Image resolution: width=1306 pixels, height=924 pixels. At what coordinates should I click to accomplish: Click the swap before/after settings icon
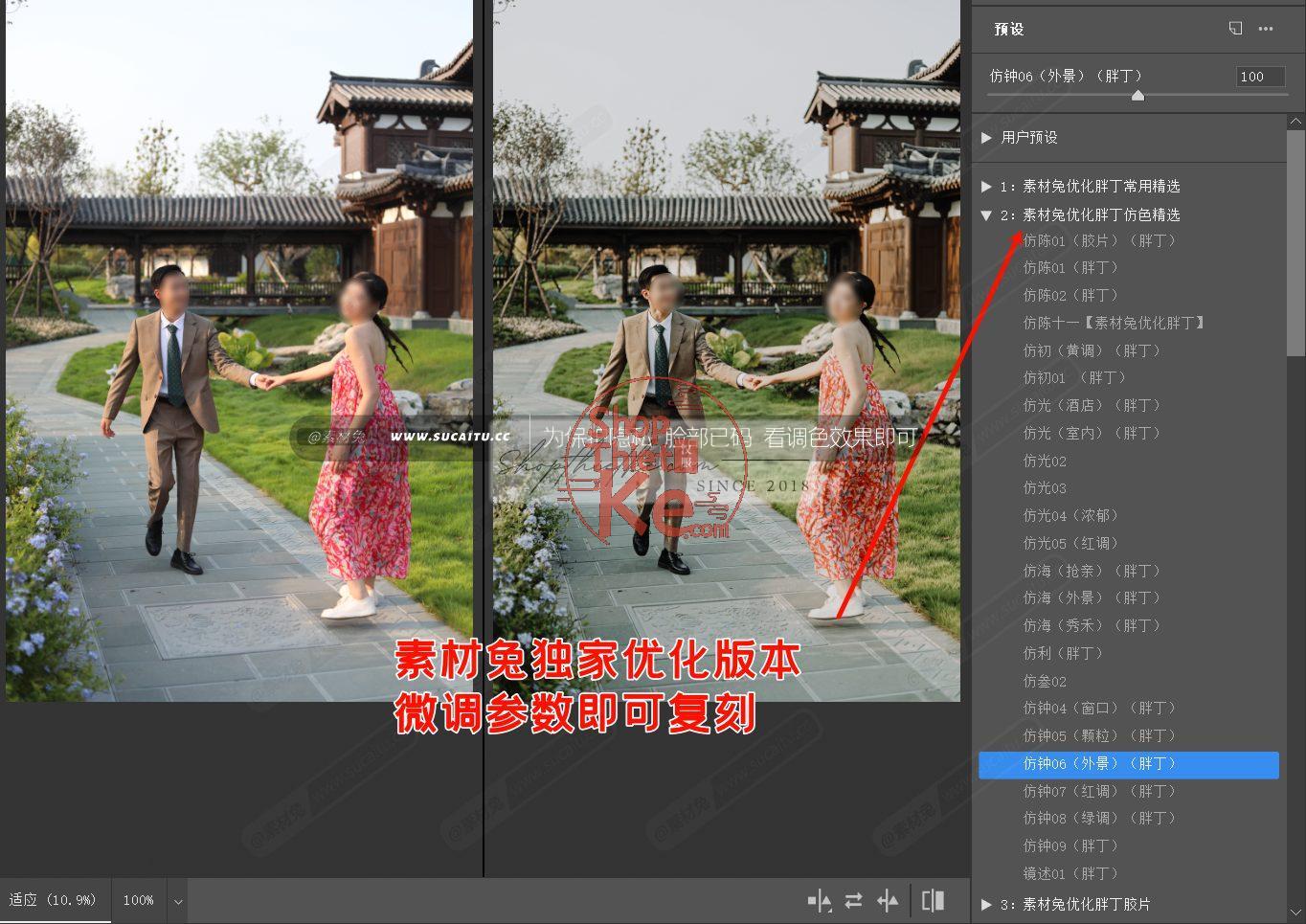click(853, 900)
